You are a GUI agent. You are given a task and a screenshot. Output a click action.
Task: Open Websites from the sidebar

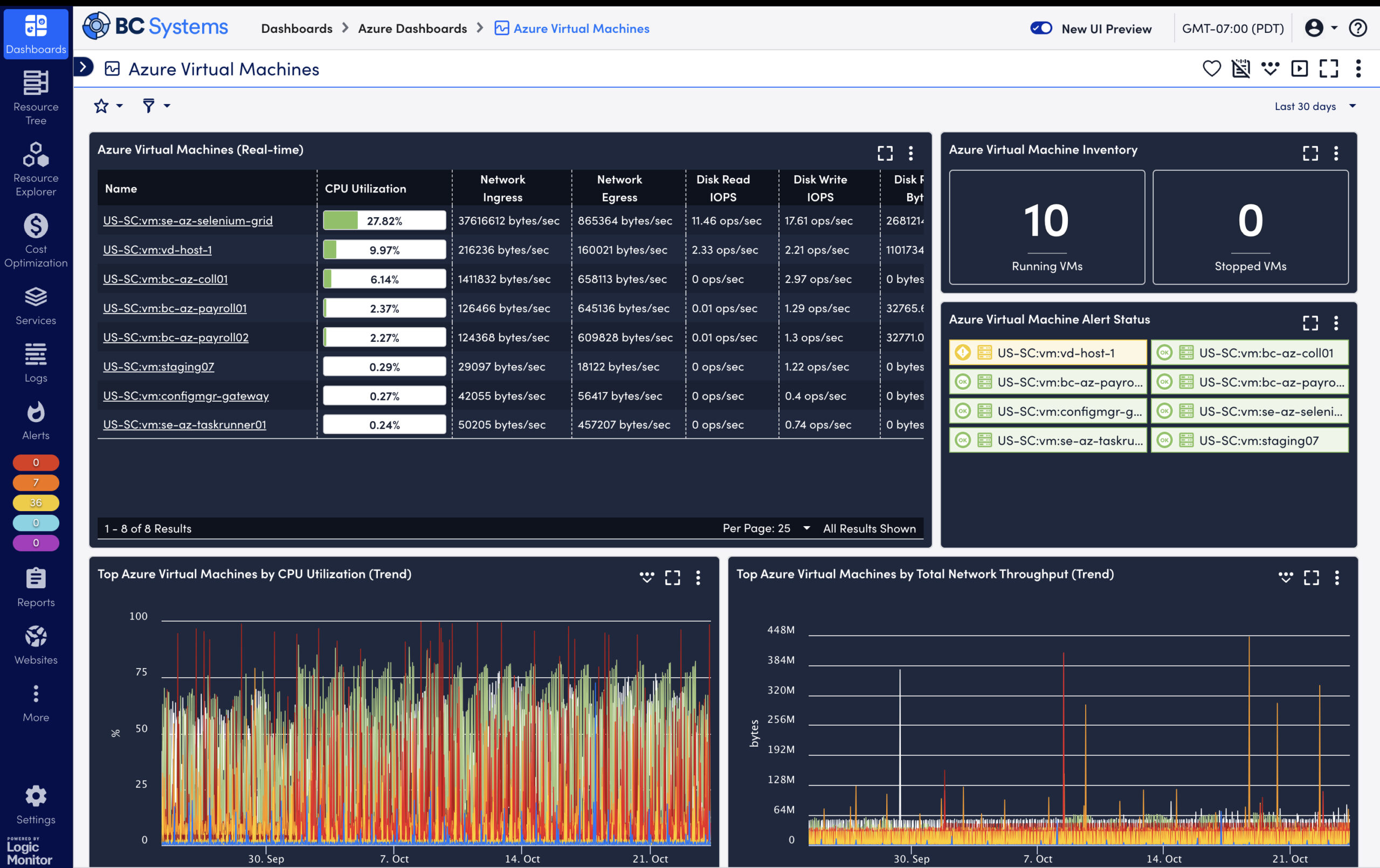(36, 645)
